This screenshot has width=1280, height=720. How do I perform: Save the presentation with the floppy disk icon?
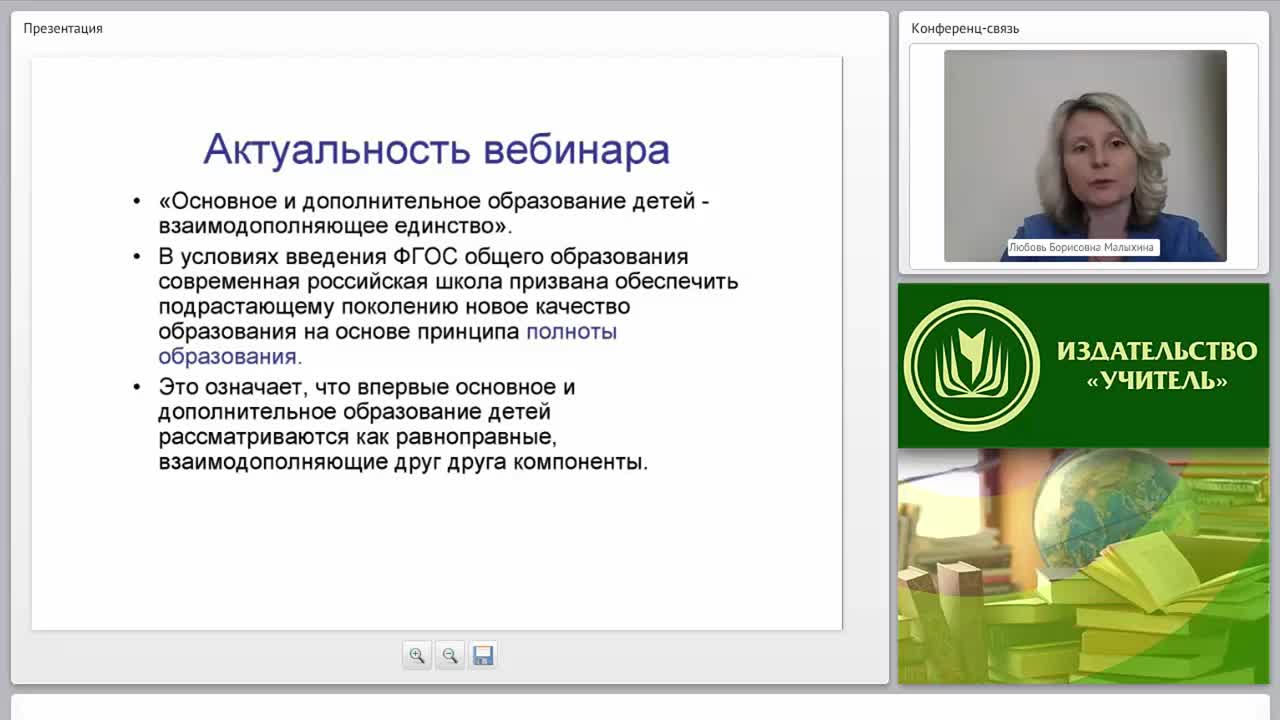coord(483,656)
